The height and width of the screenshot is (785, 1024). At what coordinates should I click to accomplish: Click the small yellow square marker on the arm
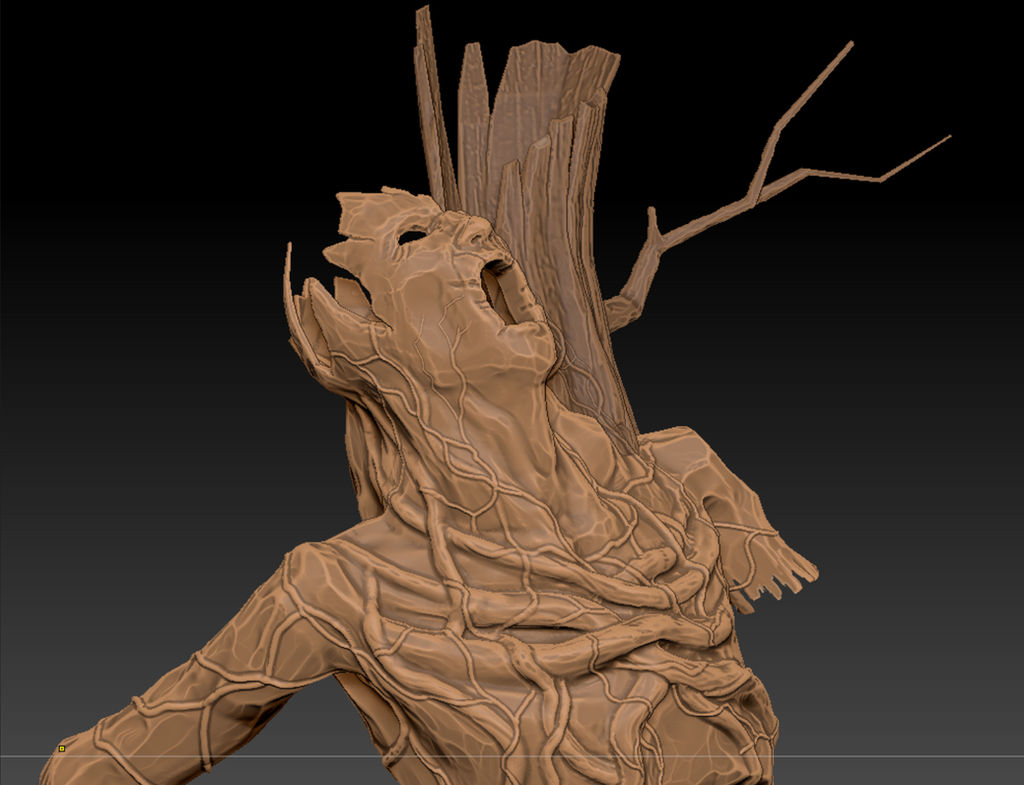pyautogui.click(x=62, y=748)
